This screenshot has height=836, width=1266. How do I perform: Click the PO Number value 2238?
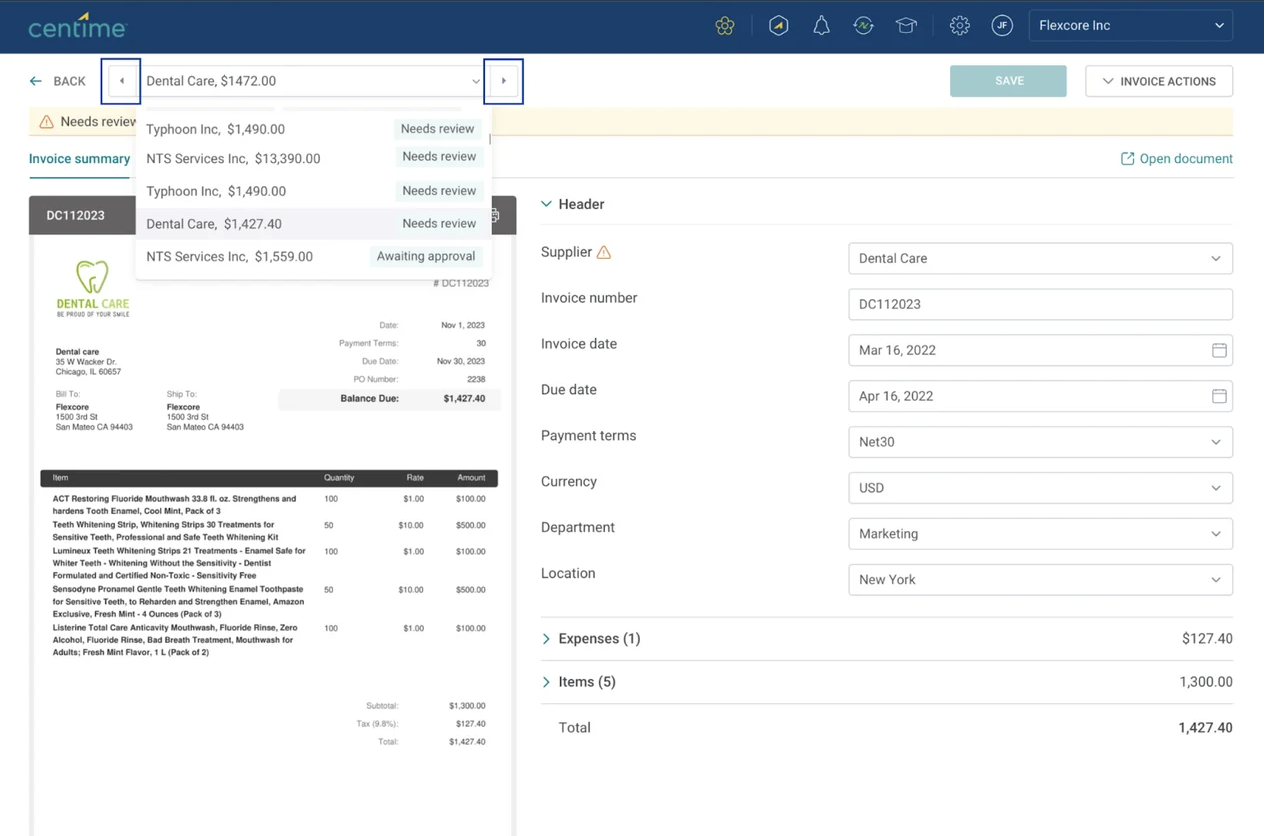pos(476,379)
